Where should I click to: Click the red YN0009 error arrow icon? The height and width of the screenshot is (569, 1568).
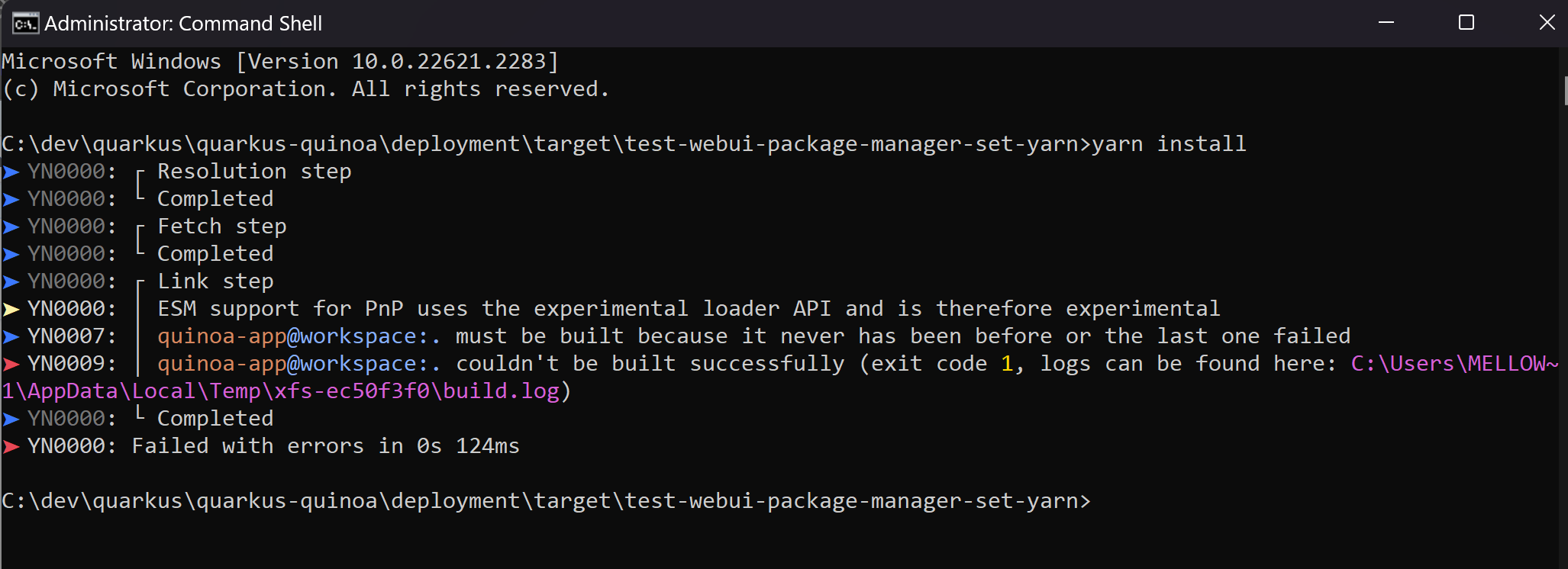(x=11, y=363)
